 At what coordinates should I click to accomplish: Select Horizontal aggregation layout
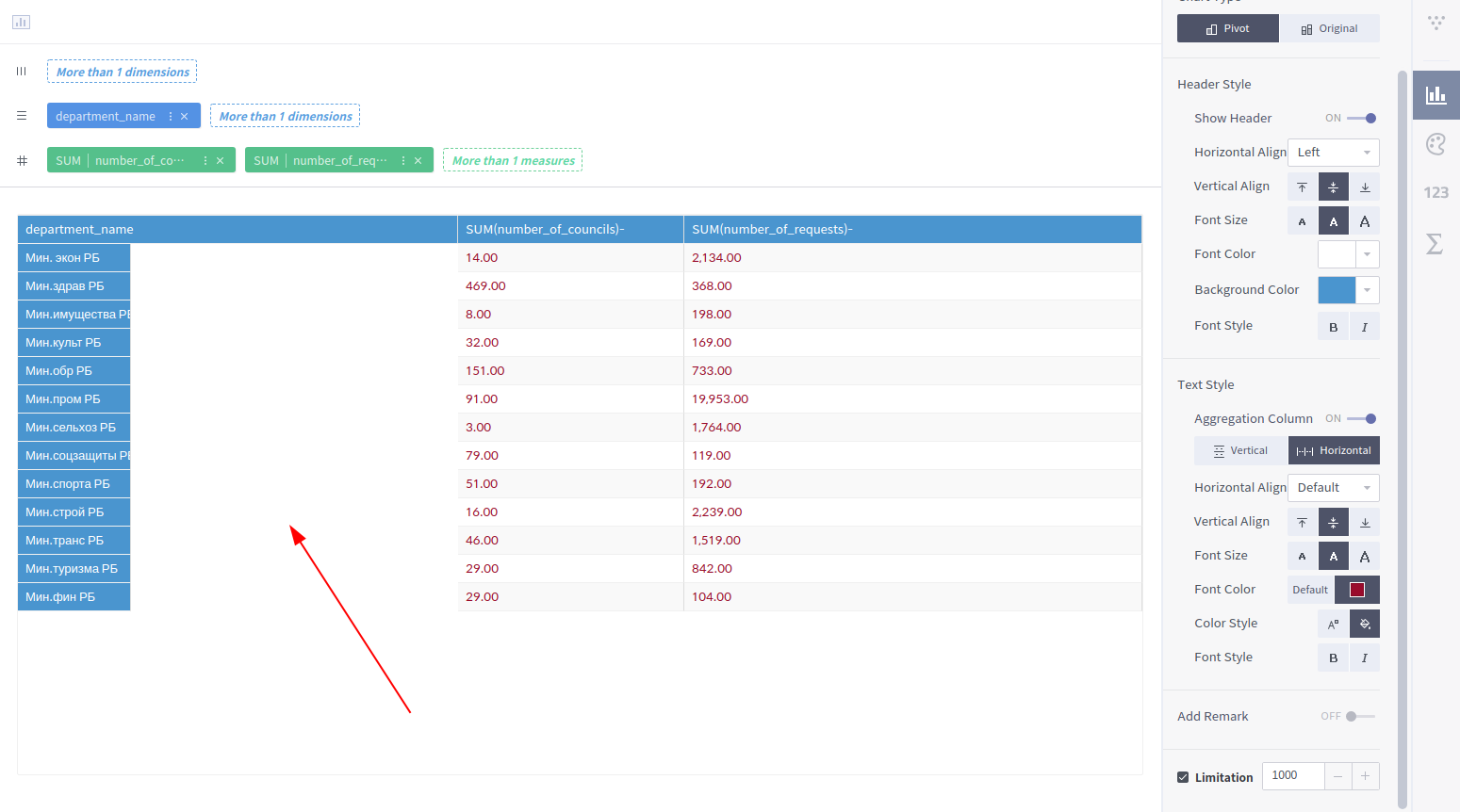(x=1334, y=451)
